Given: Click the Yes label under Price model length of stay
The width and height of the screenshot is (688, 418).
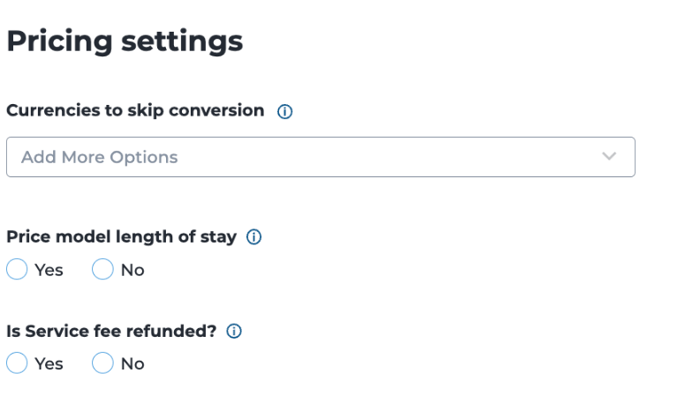Looking at the screenshot, I should [x=49, y=270].
